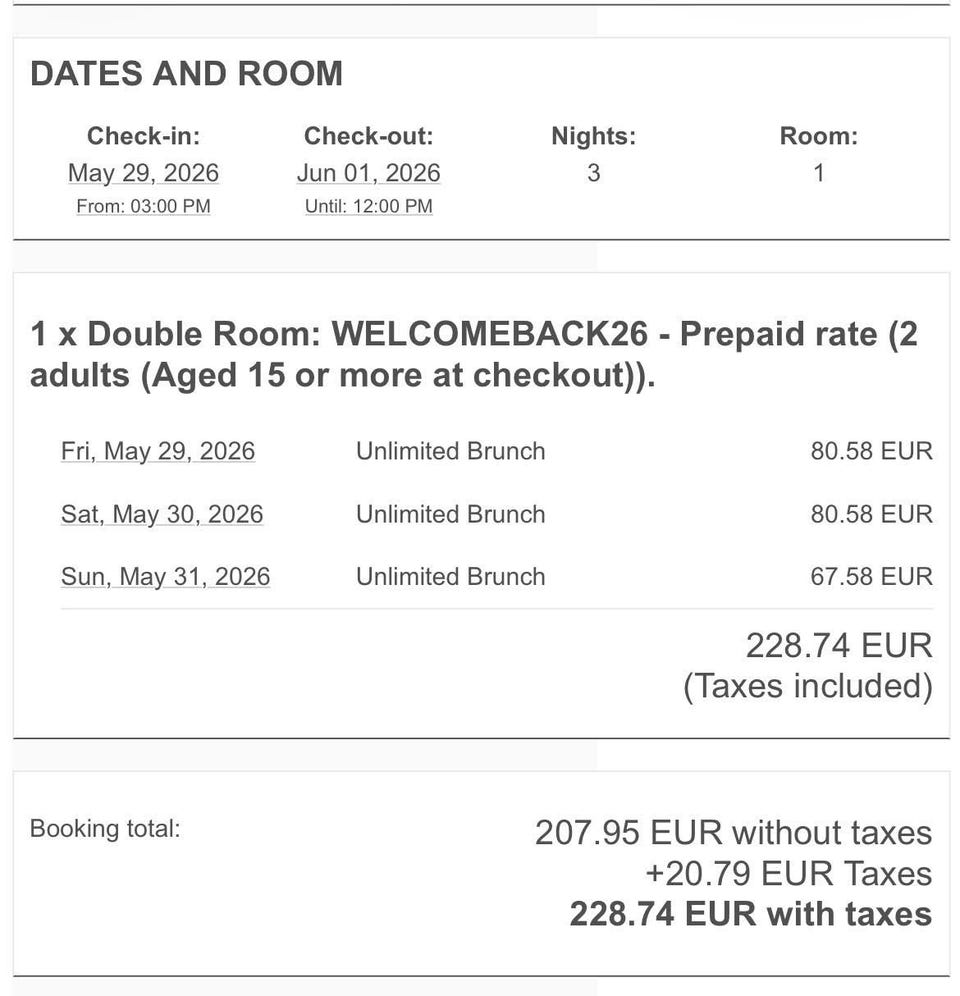Click the +20.79 EUR Taxes line
The image size is (960, 996).
pos(789,873)
